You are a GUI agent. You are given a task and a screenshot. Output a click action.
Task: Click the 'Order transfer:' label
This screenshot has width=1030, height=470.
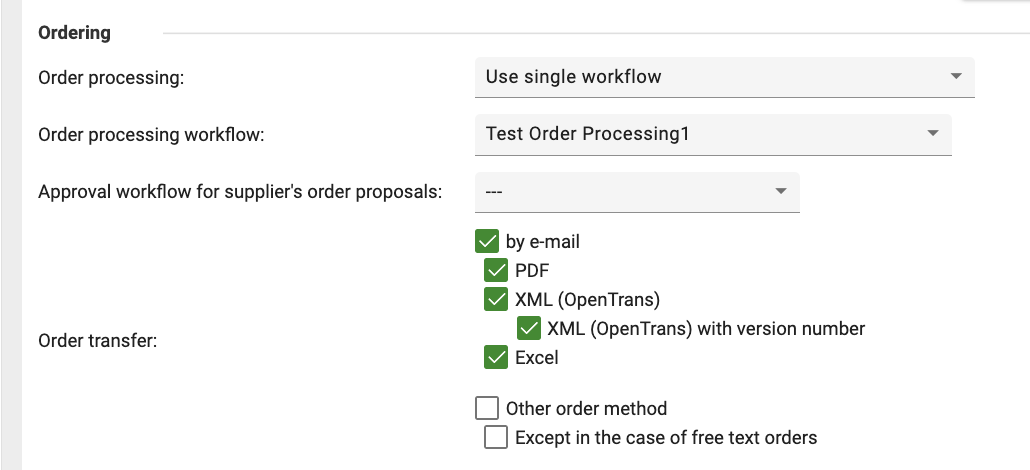98,341
